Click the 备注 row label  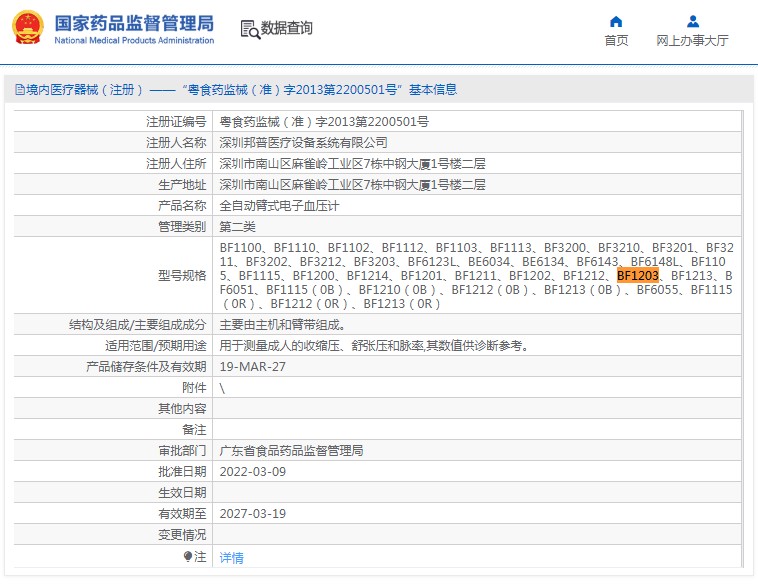[194, 429]
